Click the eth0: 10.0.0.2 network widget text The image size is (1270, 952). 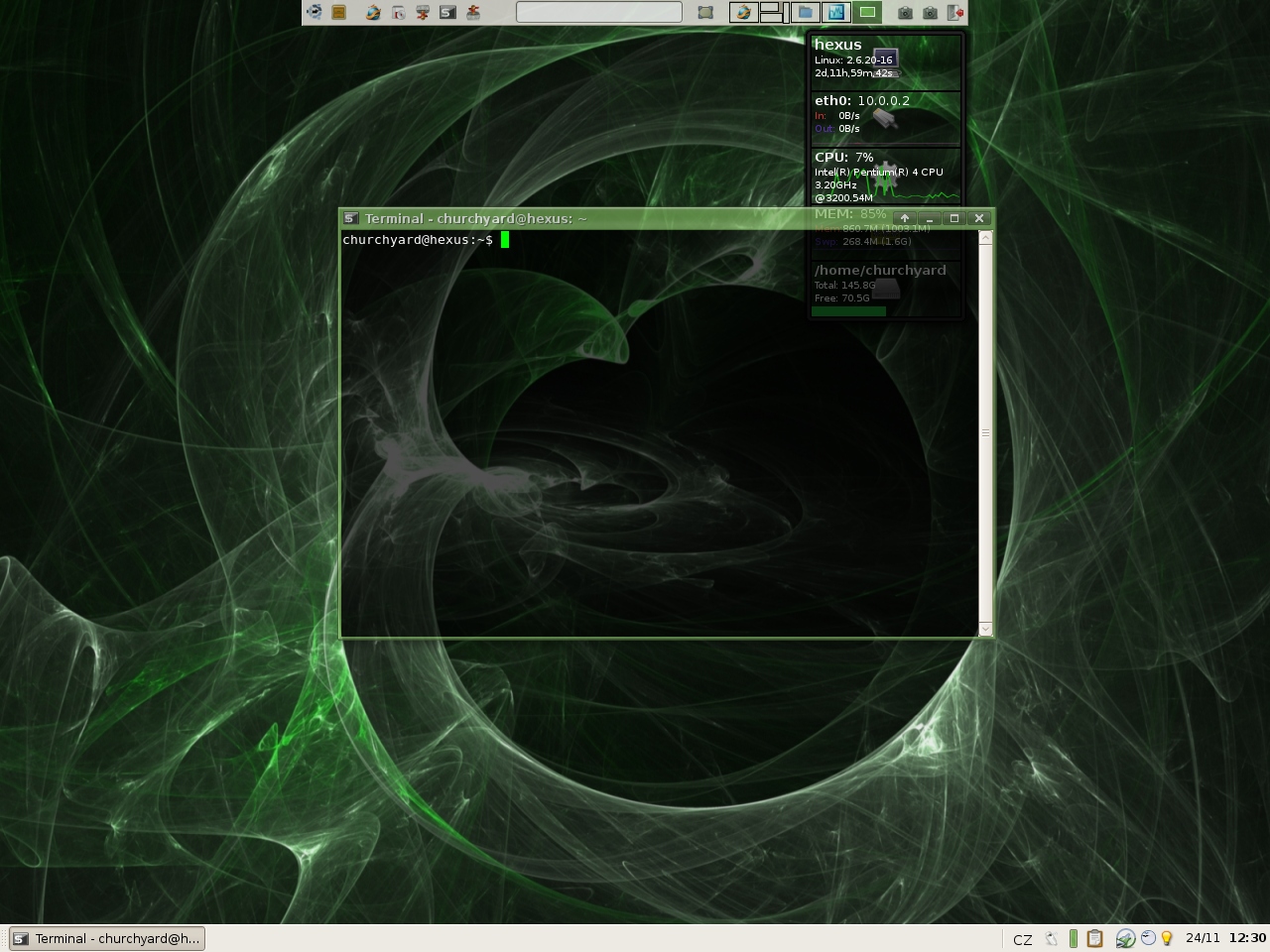(862, 100)
